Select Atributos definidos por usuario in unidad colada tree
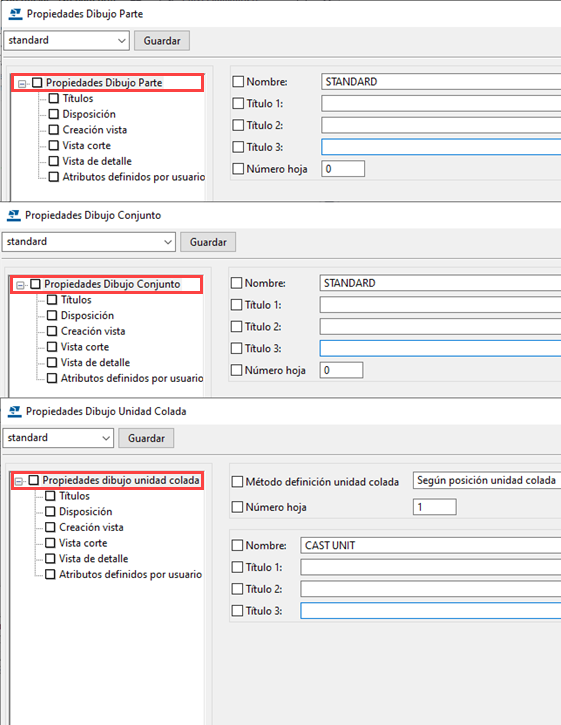Viewport: 561px width, 725px height. [130, 574]
